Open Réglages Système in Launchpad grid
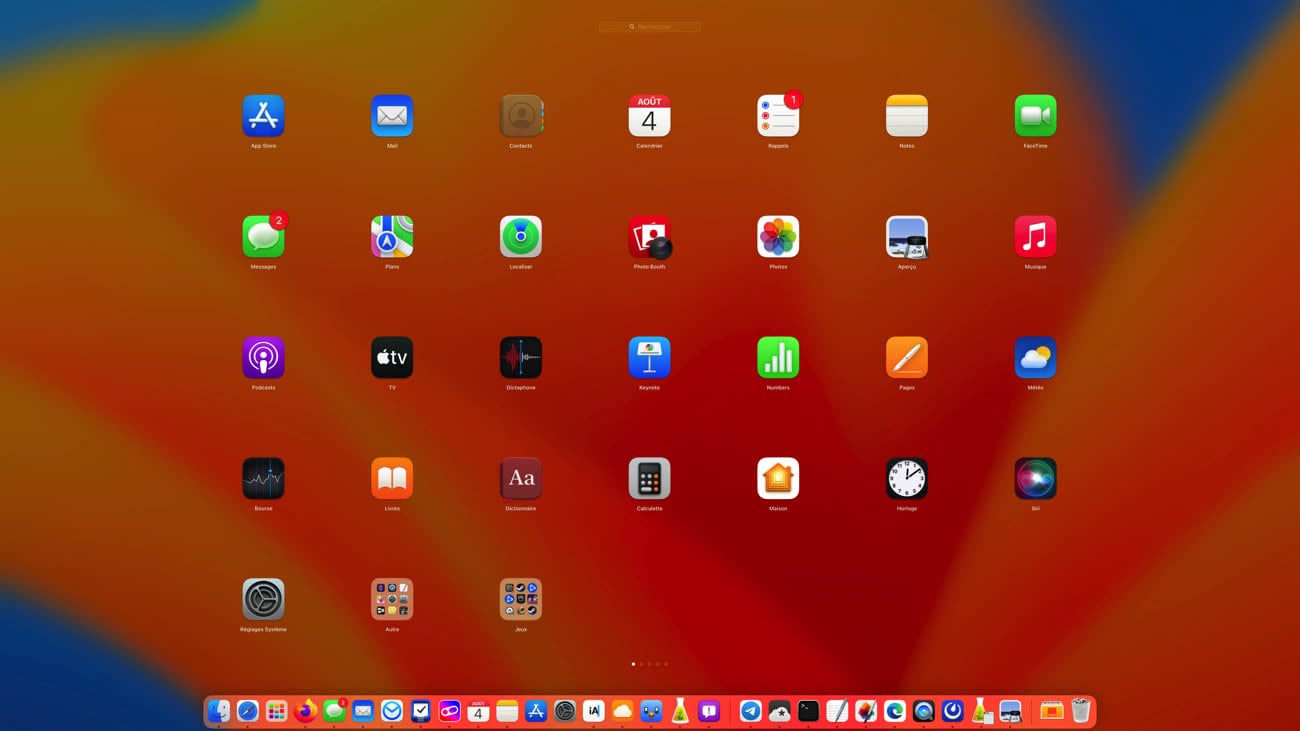Screen dimensions: 1300x731 coord(263,600)
